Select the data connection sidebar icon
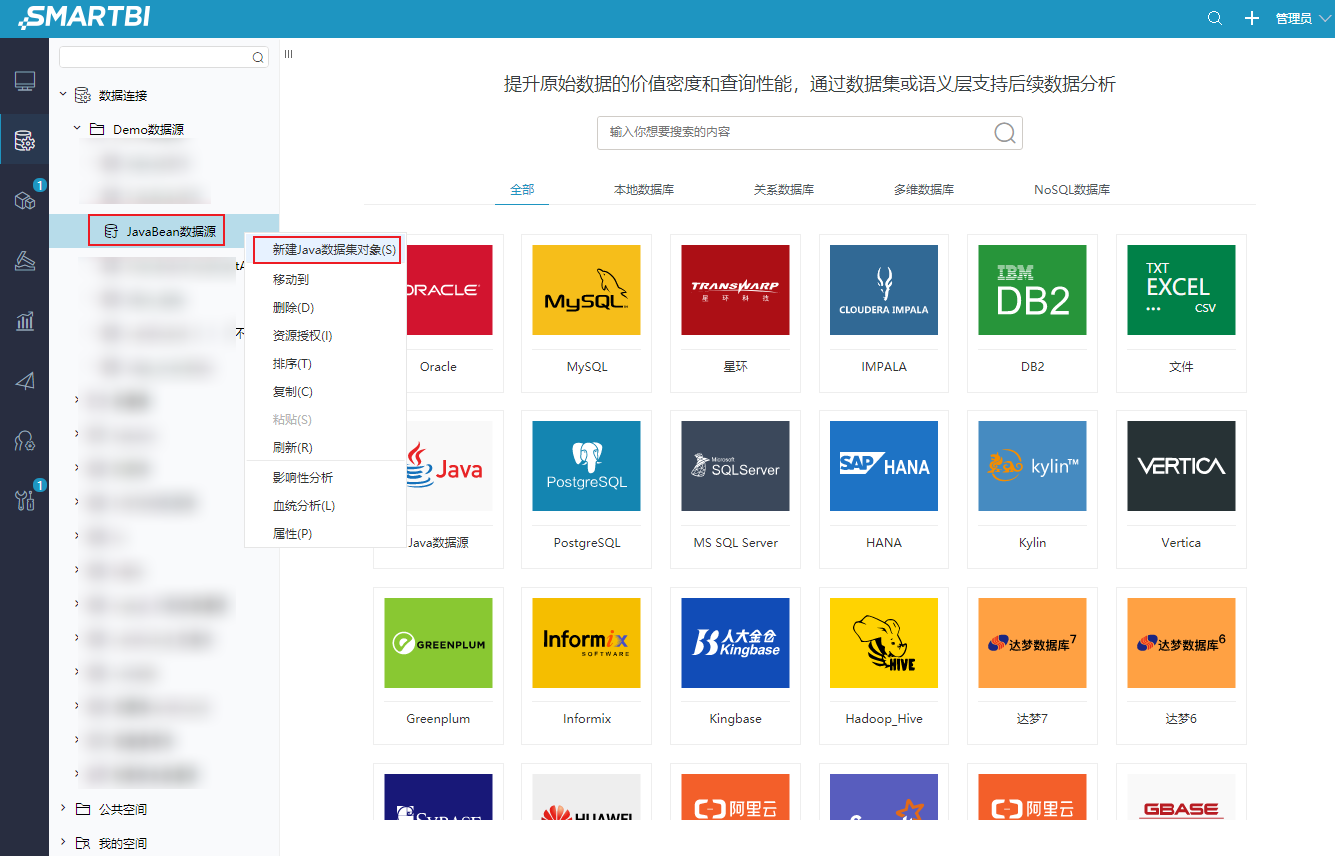The image size is (1335, 856). [25, 141]
